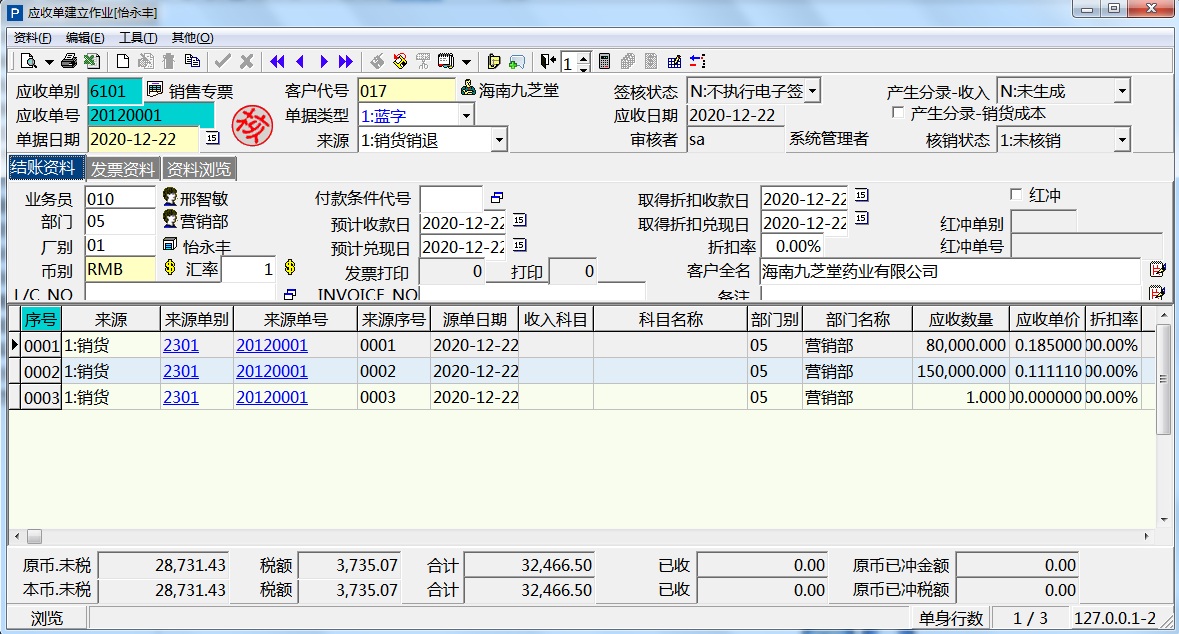
Task: Open source type 2301 link in row 0001
Action: (181, 345)
